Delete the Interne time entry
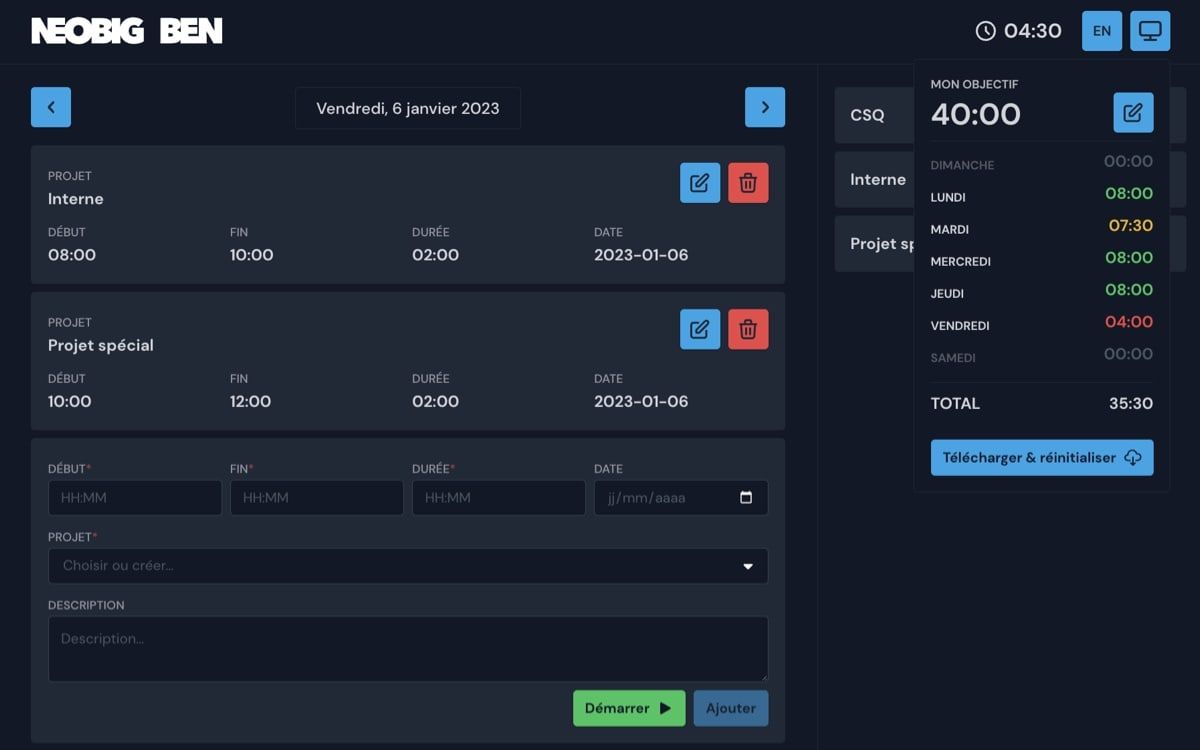 748,183
